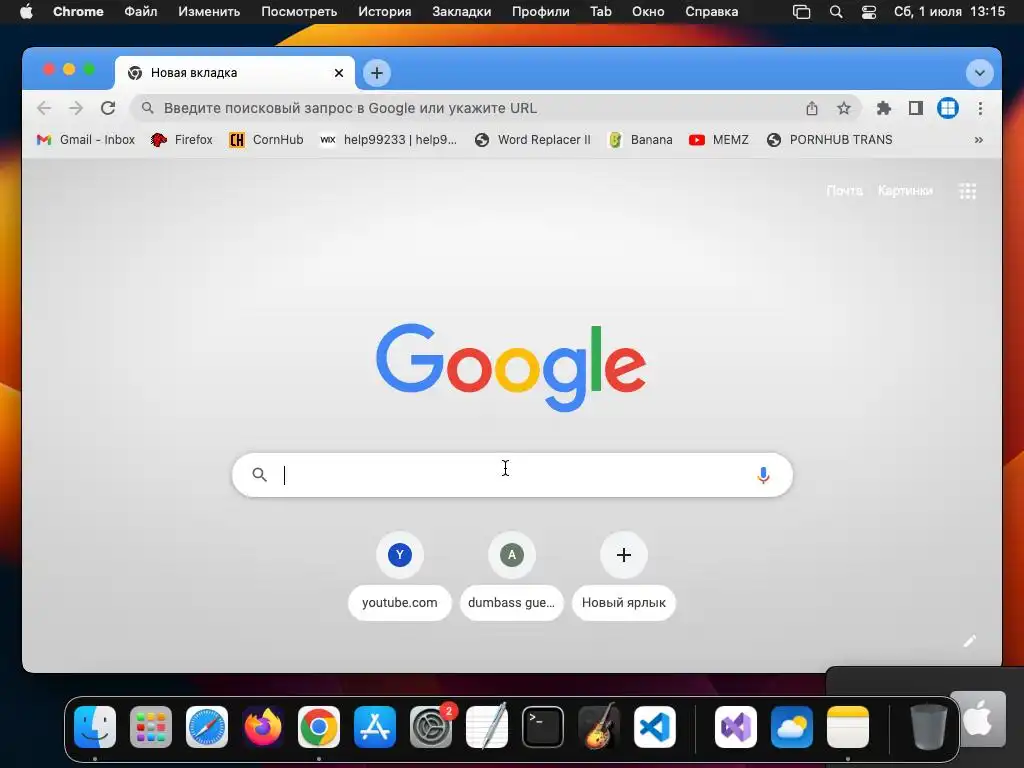The image size is (1024, 768).
Task: Open the Chrome application menu
Action: 78,12
